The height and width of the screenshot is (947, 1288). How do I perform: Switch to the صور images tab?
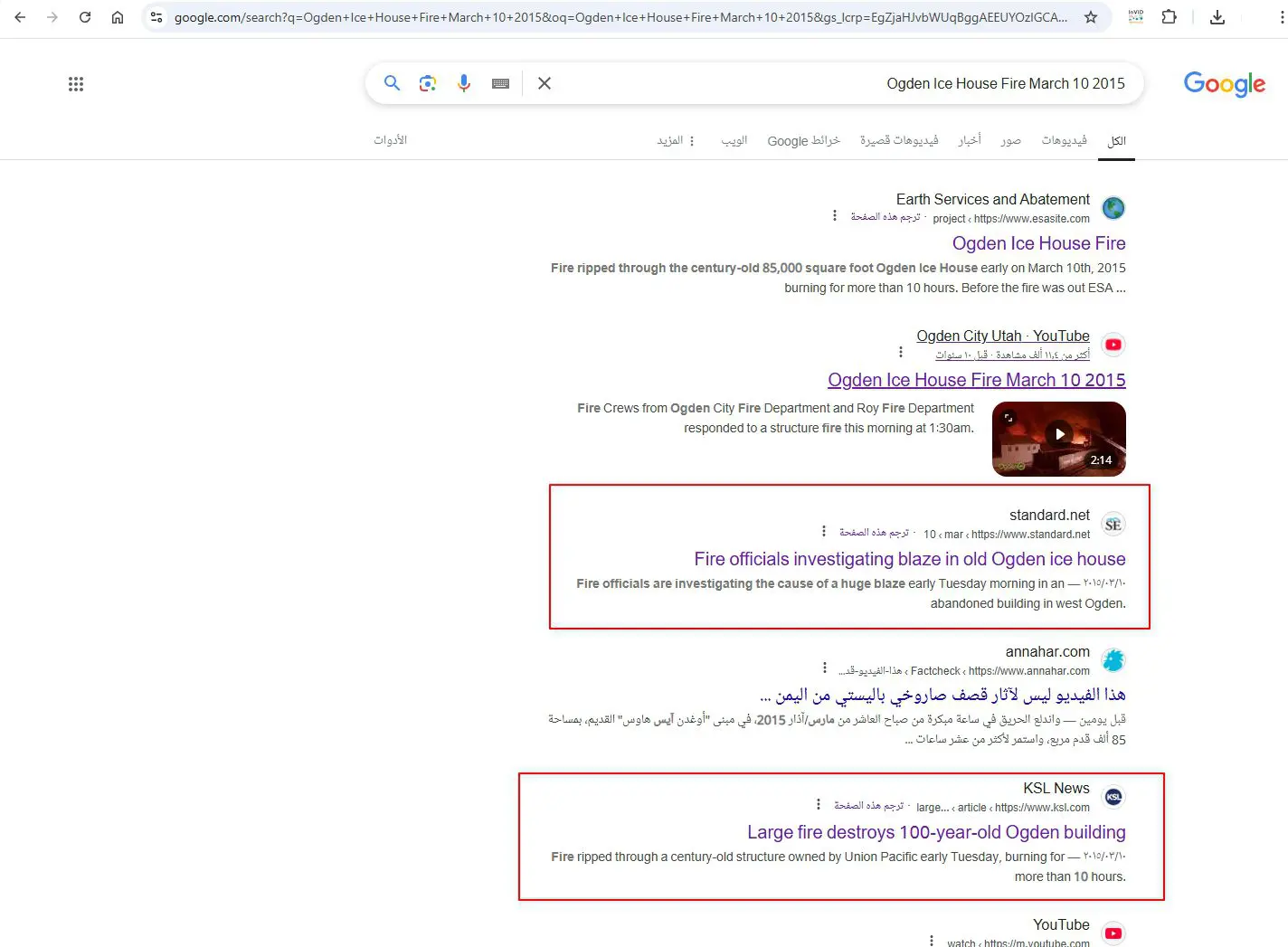point(1010,140)
